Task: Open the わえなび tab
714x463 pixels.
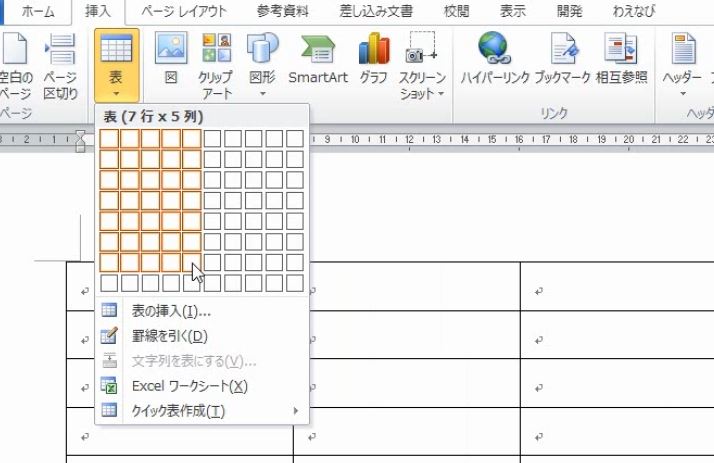Action: pyautogui.click(x=634, y=11)
